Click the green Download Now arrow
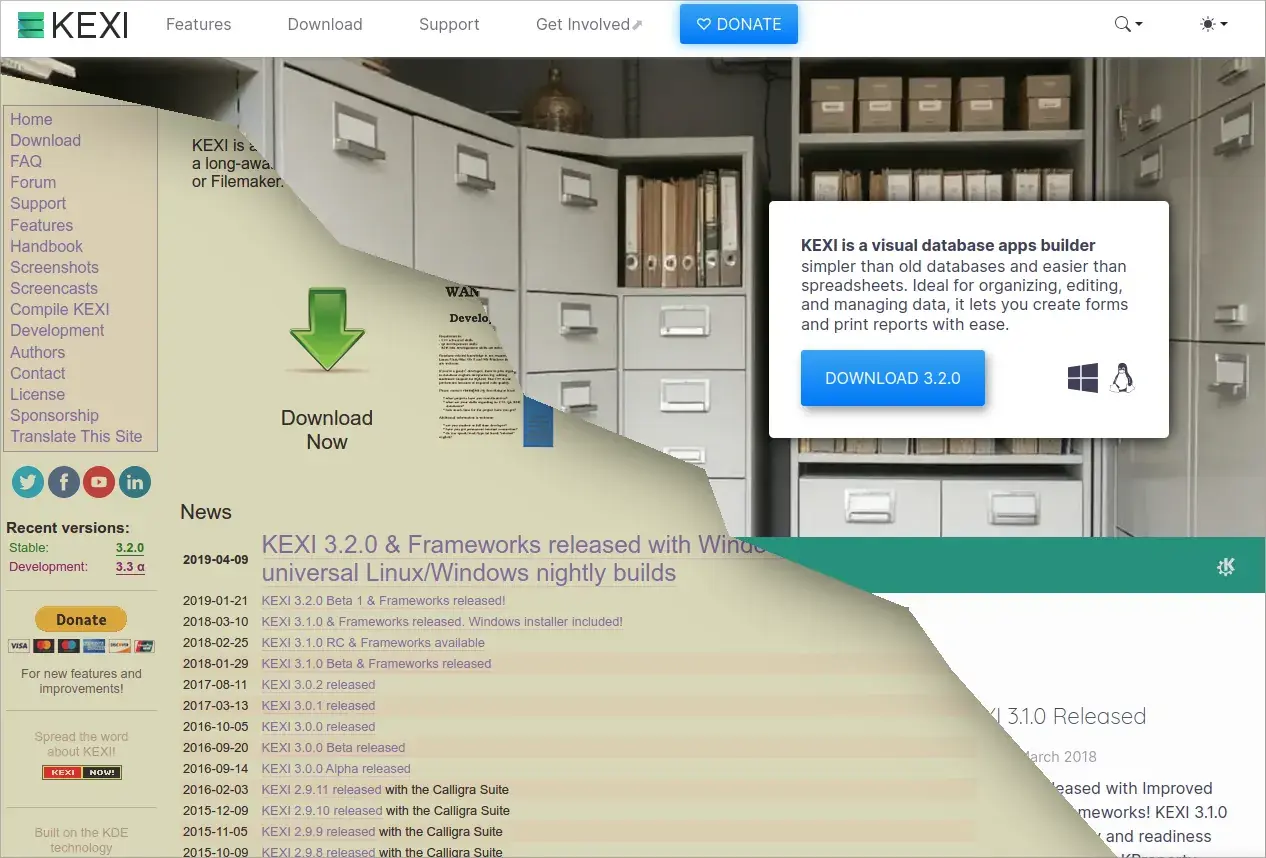Viewport: 1266px width, 858px height. (x=327, y=330)
